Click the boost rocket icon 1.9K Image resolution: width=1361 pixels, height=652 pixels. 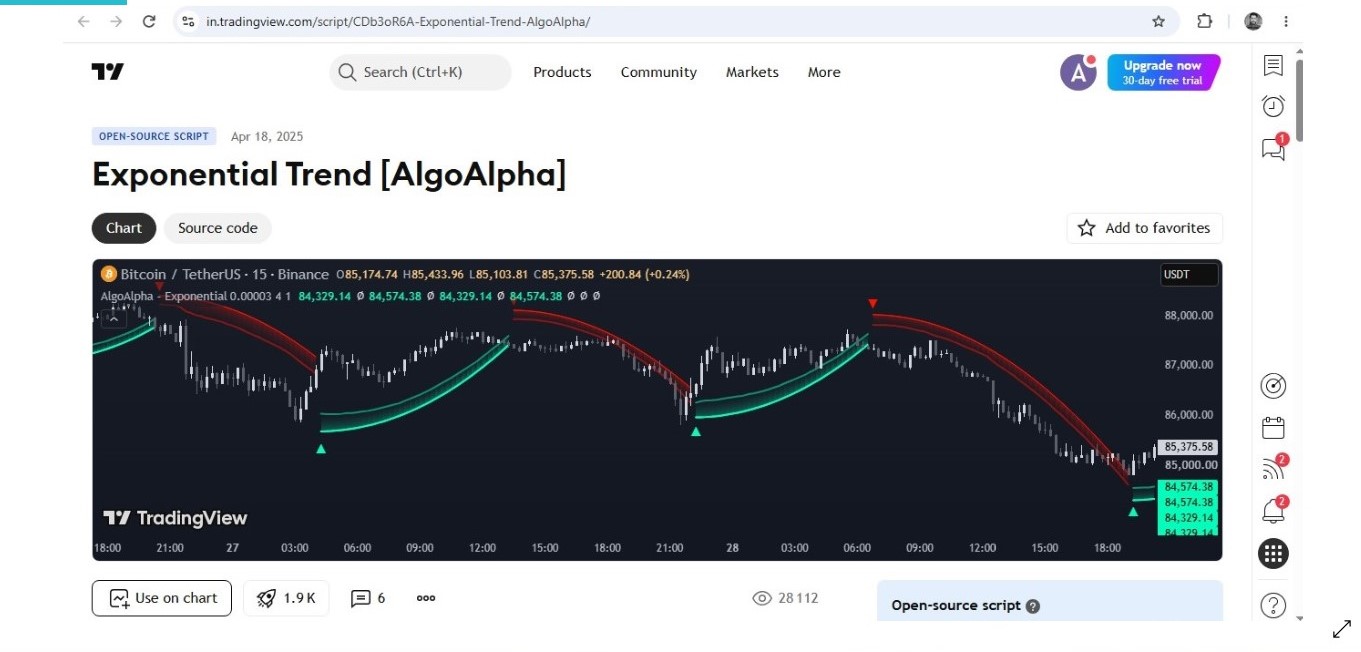[286, 598]
